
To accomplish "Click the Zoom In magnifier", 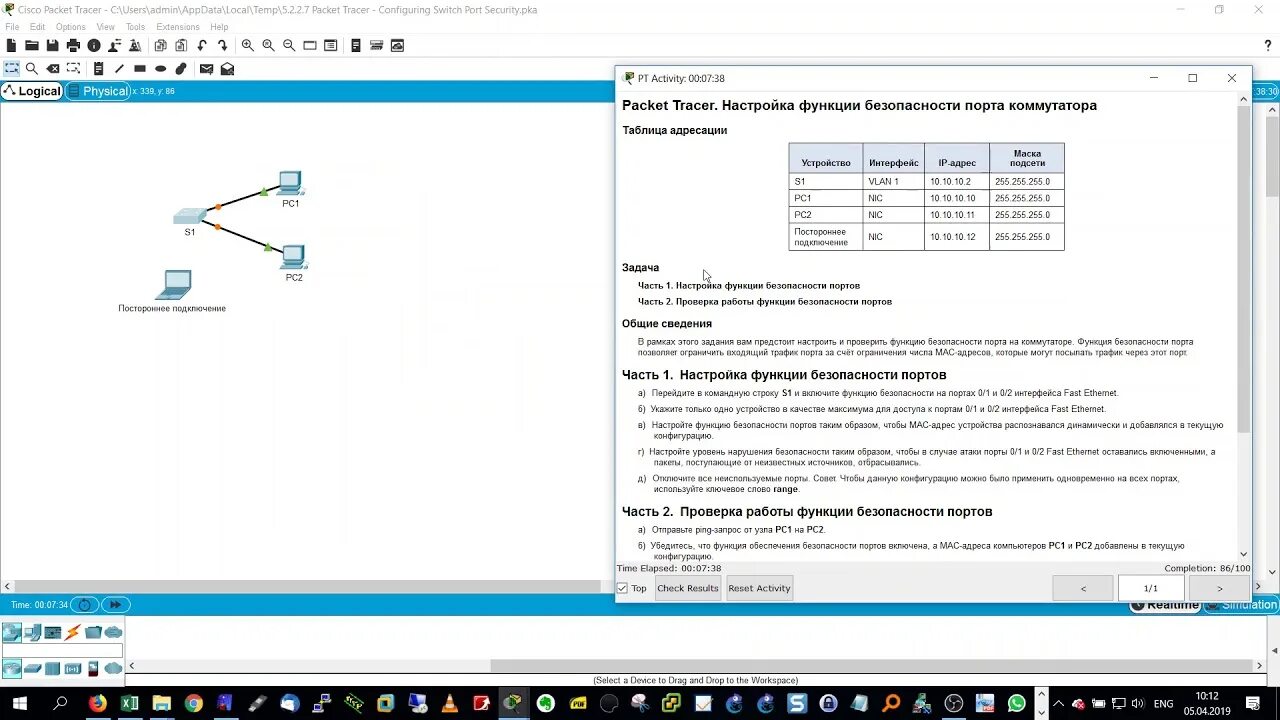I will 247,45.
